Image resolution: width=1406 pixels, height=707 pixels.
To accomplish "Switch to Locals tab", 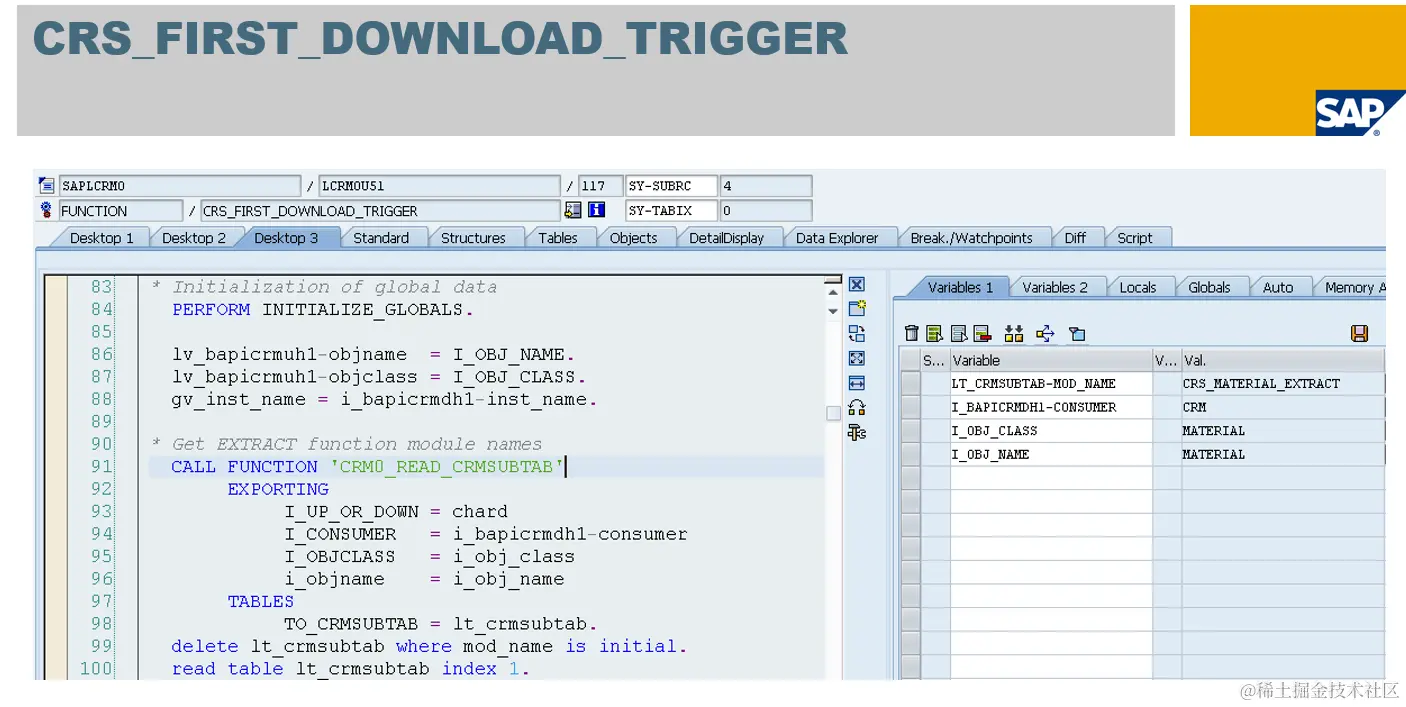I will pos(1138,287).
